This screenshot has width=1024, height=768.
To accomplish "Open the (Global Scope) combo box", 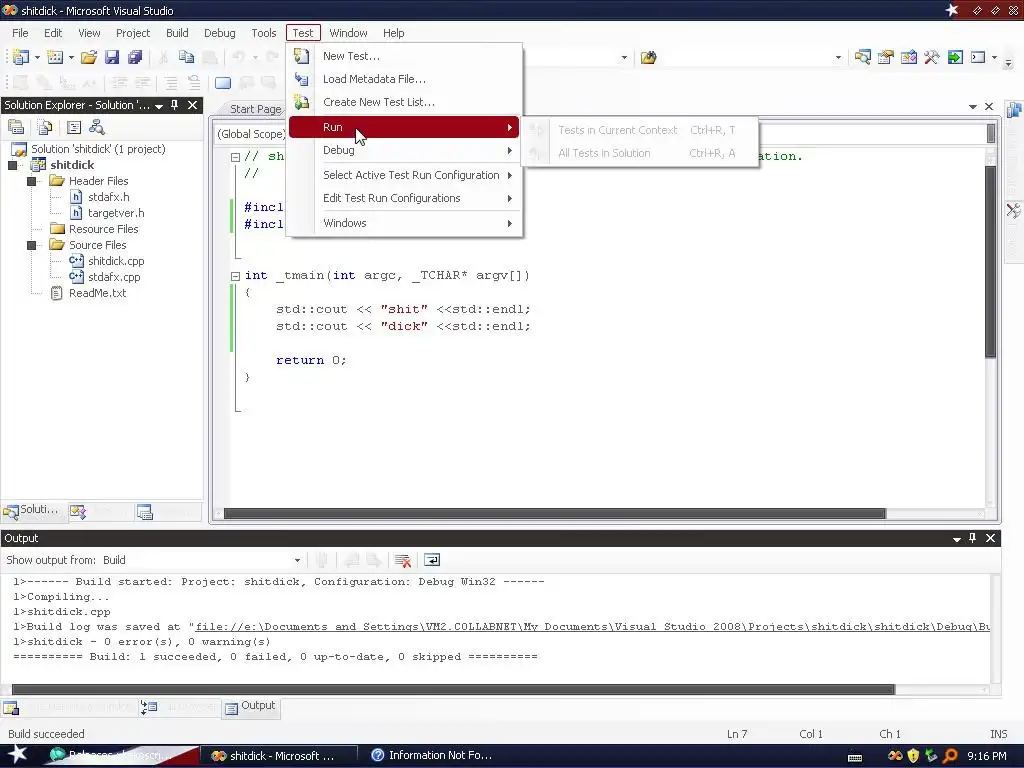I will (251, 134).
